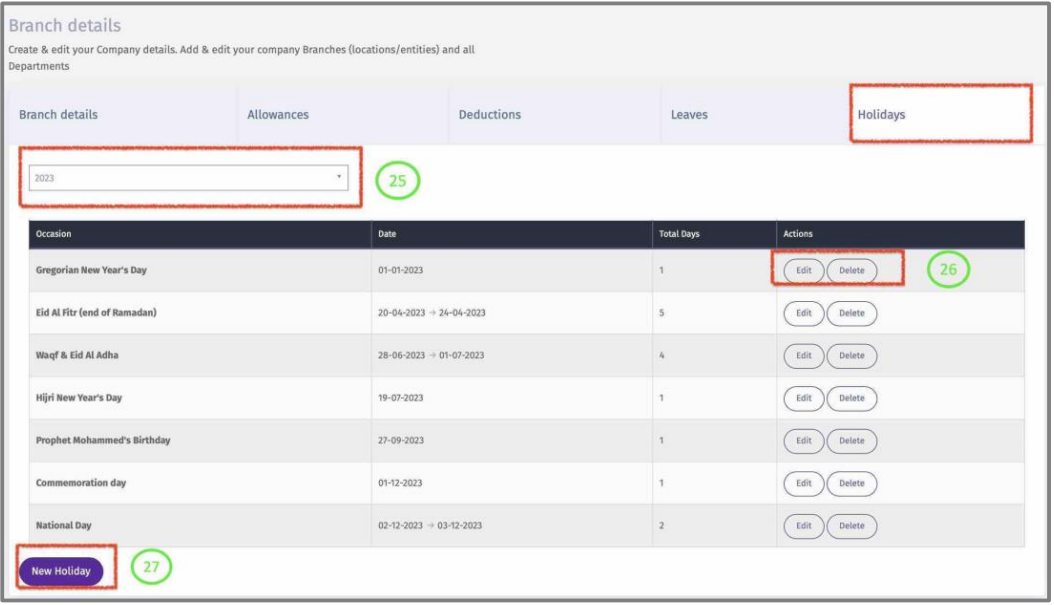Screen dimensions: 1054x605
Task: Delete Hijri New Year's Day holiday
Action: (x=851, y=398)
